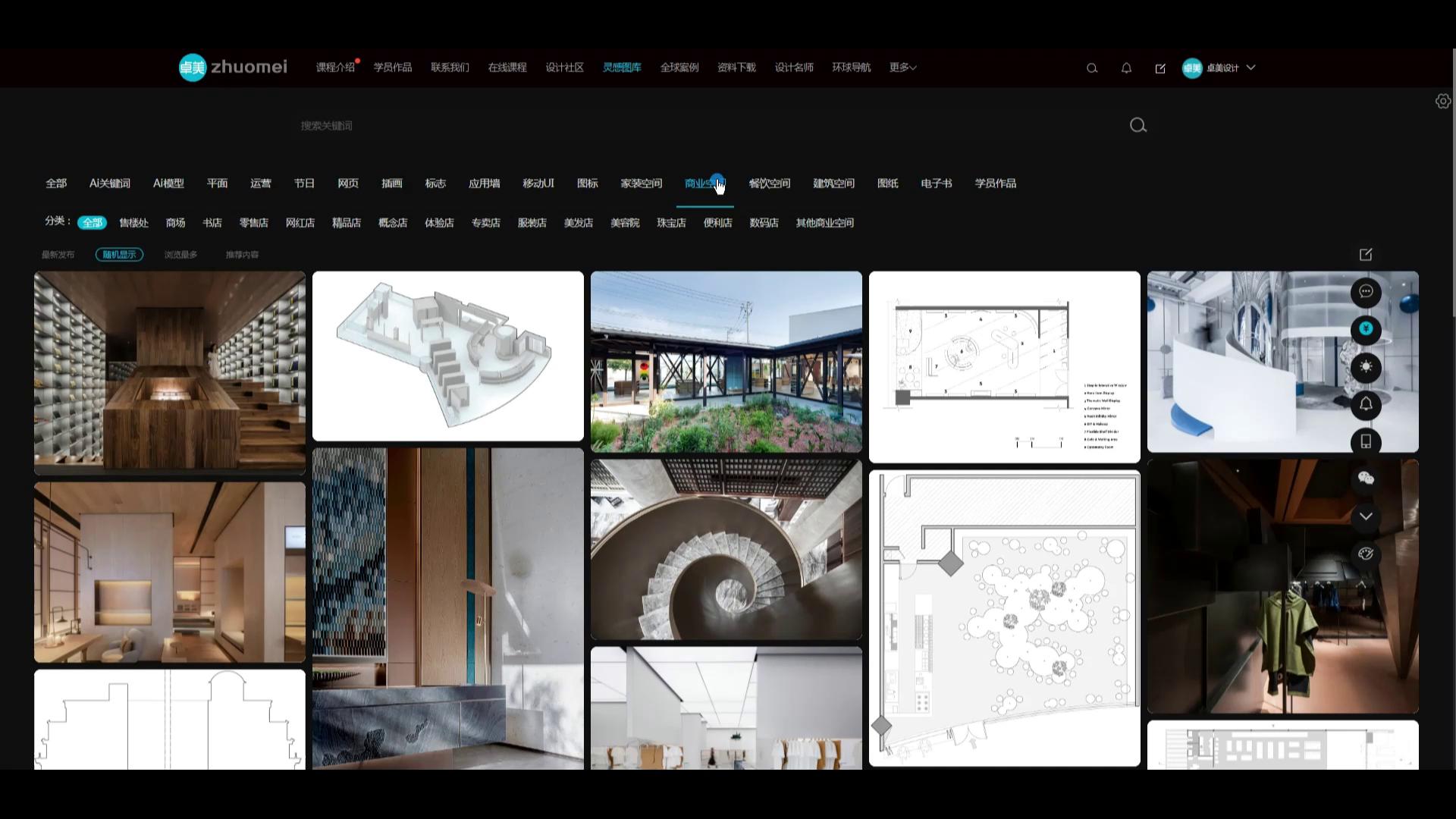Viewport: 1456px width, 819px height.
Task: Click the yen payment floating icon
Action: (x=1366, y=329)
